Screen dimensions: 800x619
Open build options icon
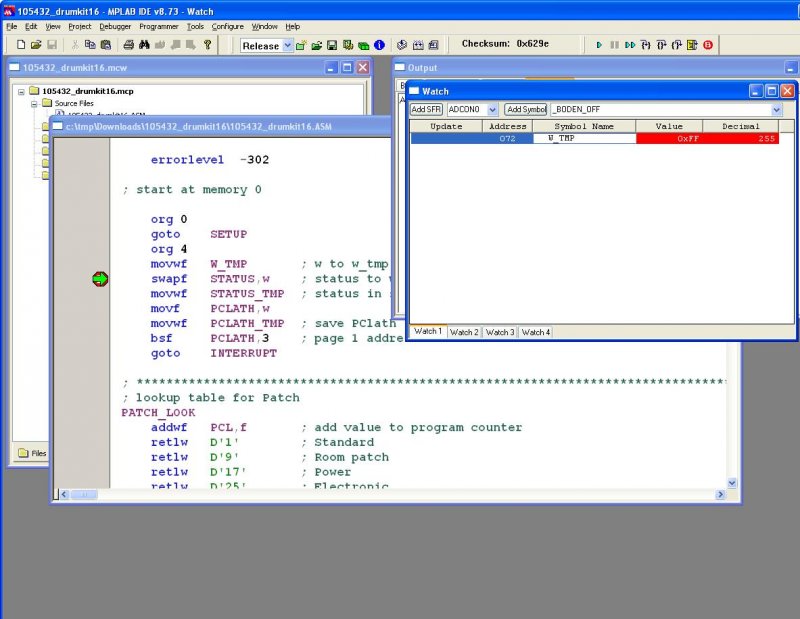click(348, 45)
